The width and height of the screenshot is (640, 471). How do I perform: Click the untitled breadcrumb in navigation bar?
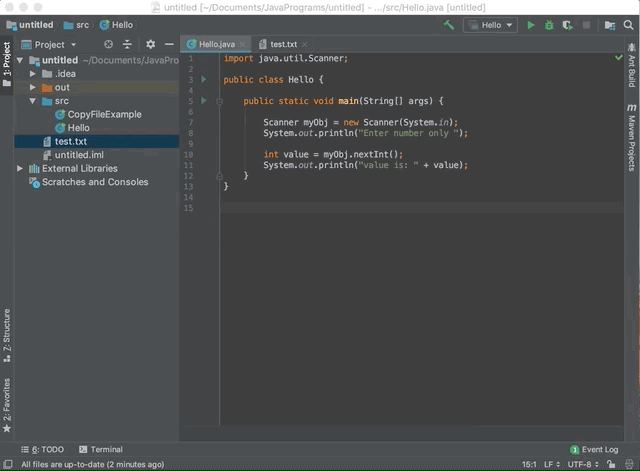coord(30,25)
